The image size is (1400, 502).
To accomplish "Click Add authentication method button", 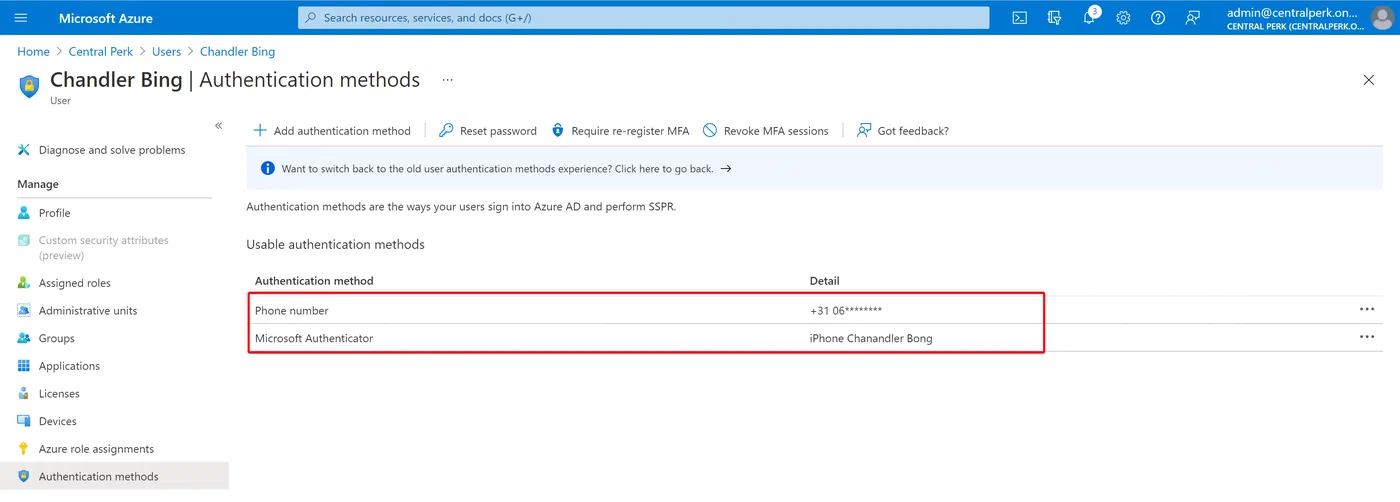I will coord(332,130).
